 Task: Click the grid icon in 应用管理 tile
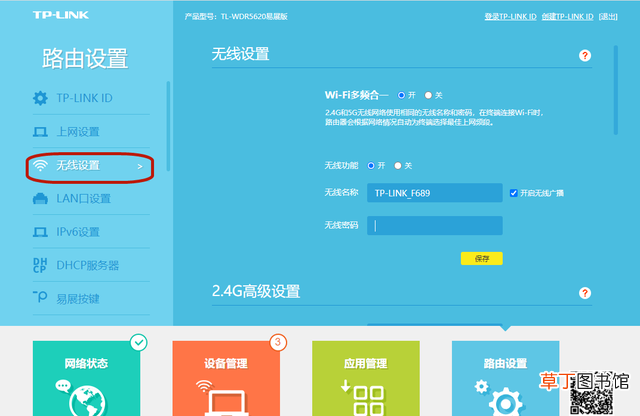click(368, 401)
